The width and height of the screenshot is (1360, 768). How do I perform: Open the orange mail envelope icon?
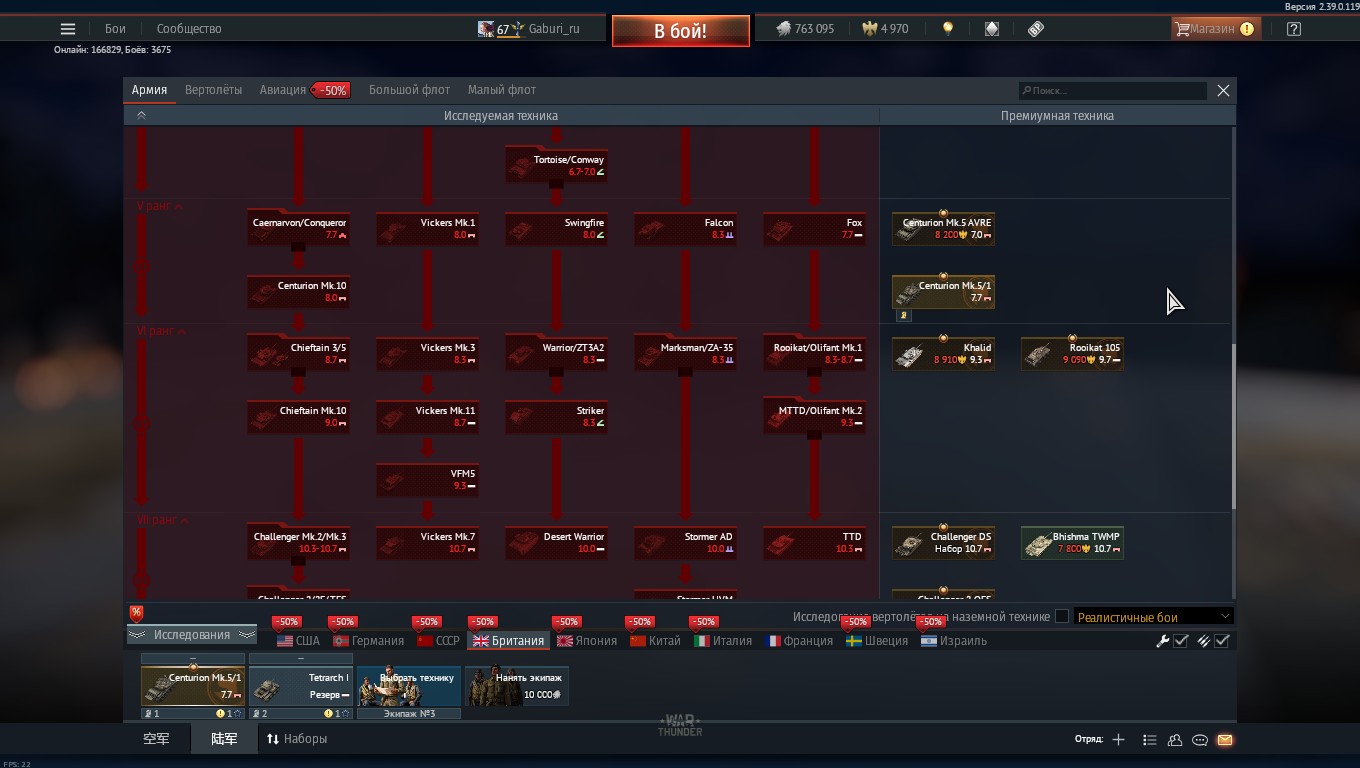coord(1225,740)
